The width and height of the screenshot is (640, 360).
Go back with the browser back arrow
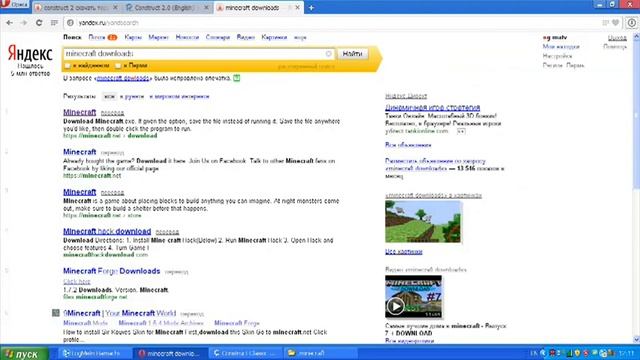coord(9,23)
